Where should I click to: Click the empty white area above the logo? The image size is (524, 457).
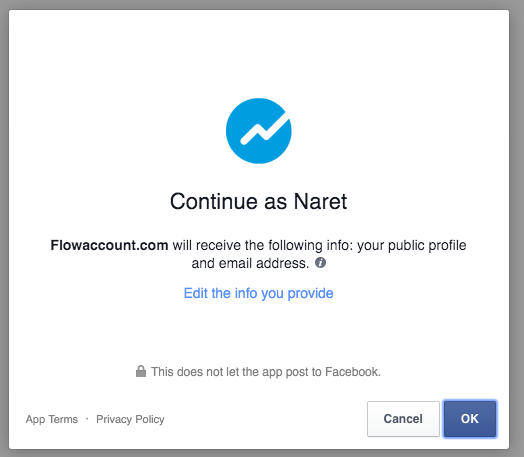tap(259, 53)
